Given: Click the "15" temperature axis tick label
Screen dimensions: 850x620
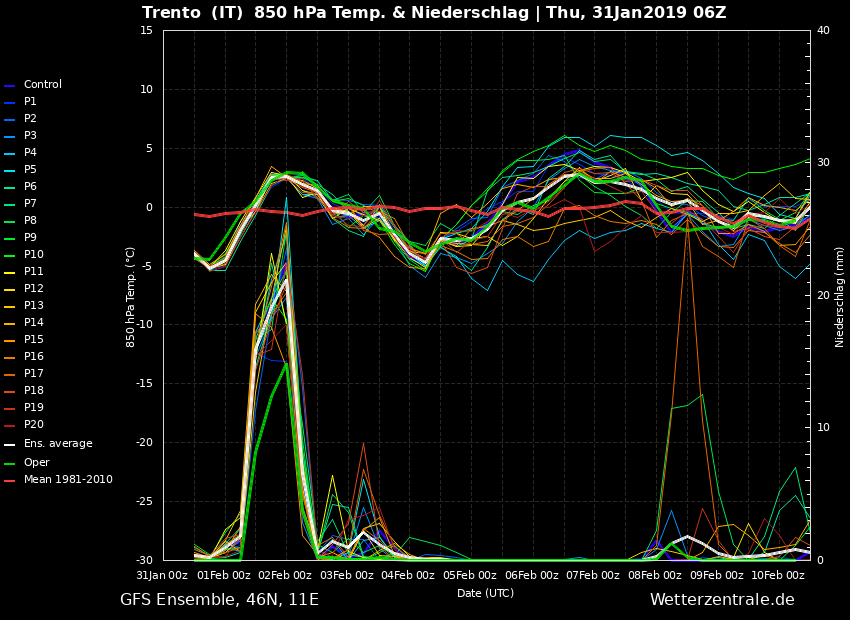Looking at the screenshot, I should 146,30.
